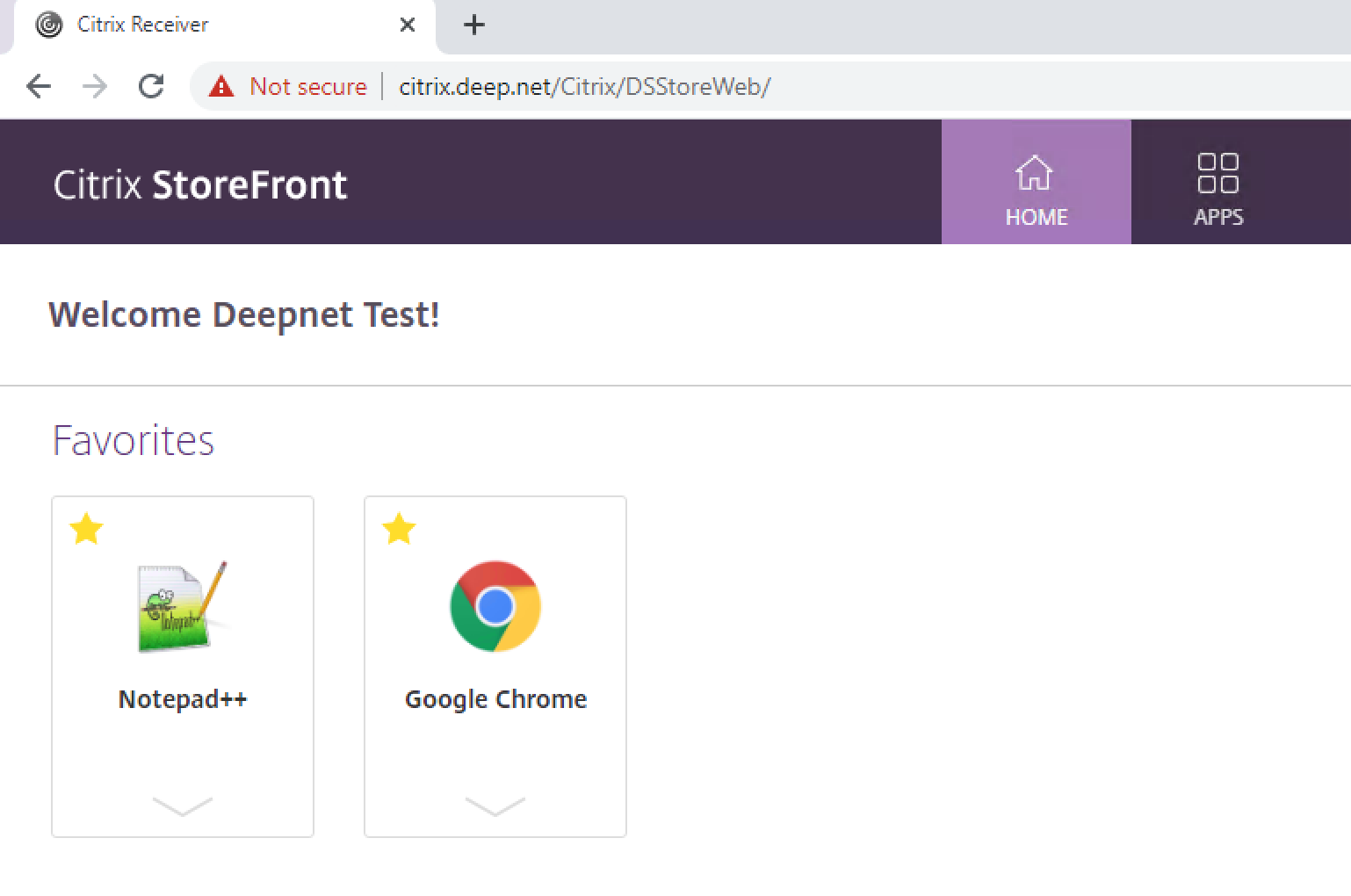Click the Notepad++ app name label

[x=183, y=699]
